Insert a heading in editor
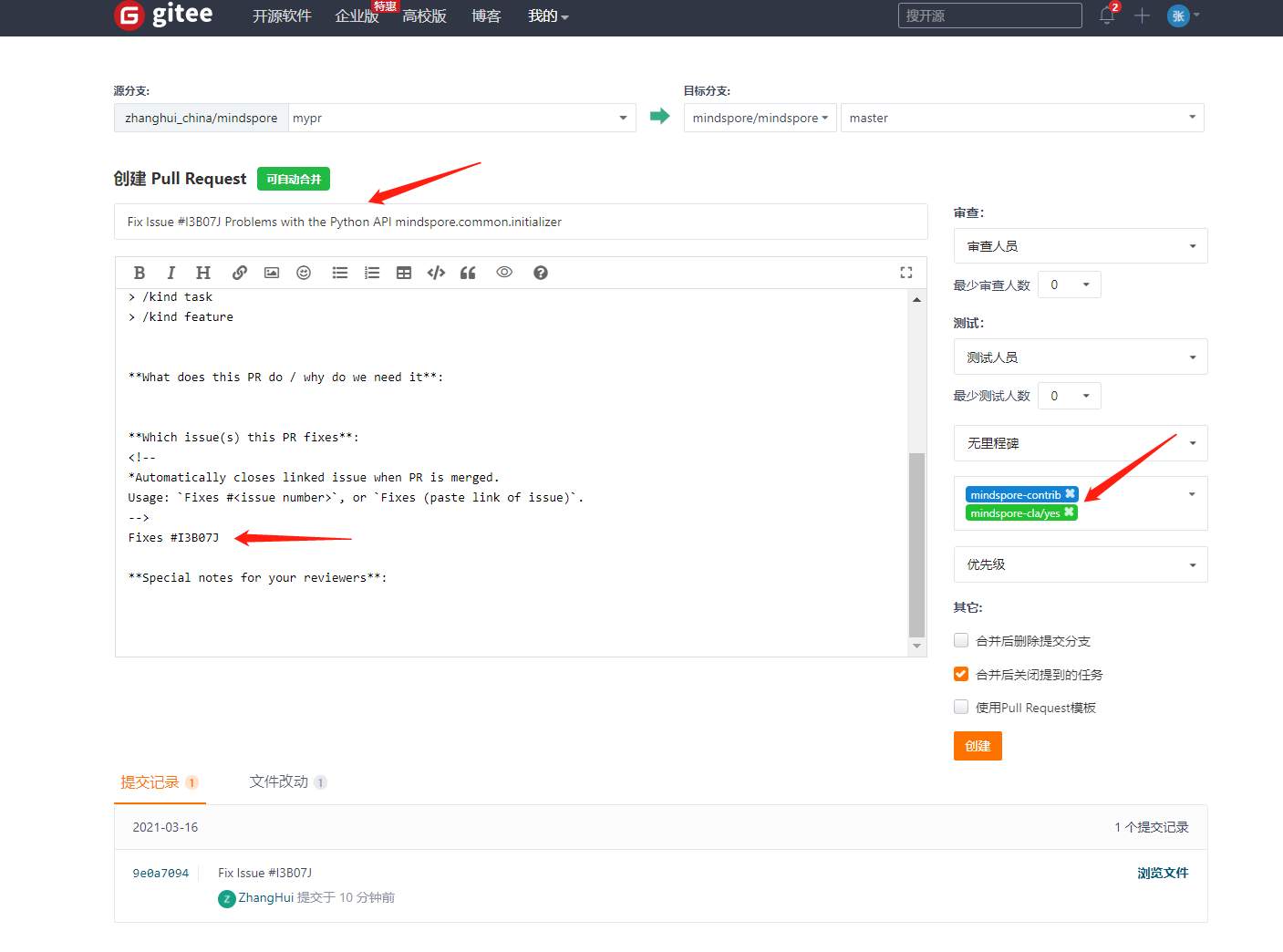This screenshot has width=1283, height=952. [x=203, y=273]
